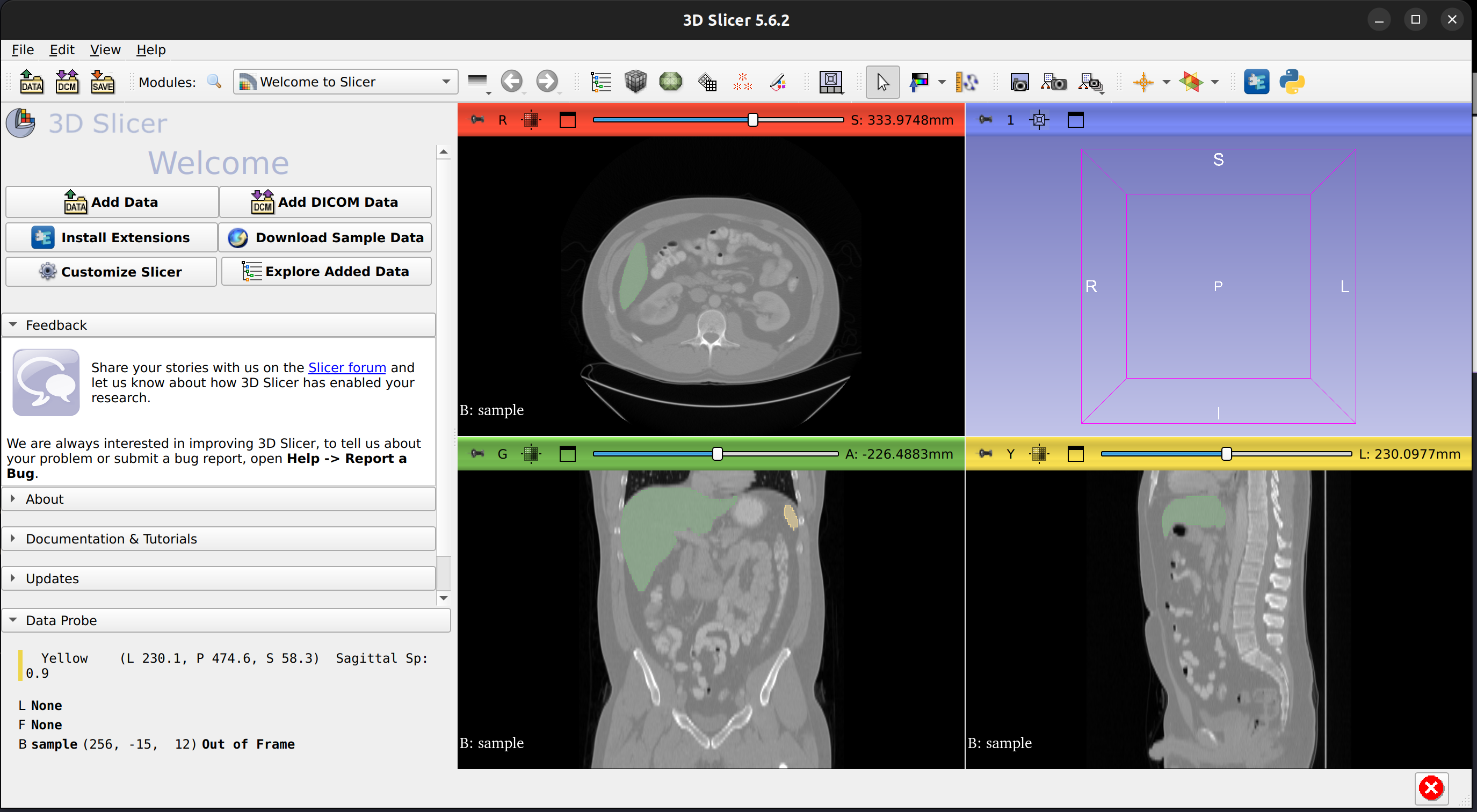Open the Modules selector combo box
The width and height of the screenshot is (1477, 812).
345,82
